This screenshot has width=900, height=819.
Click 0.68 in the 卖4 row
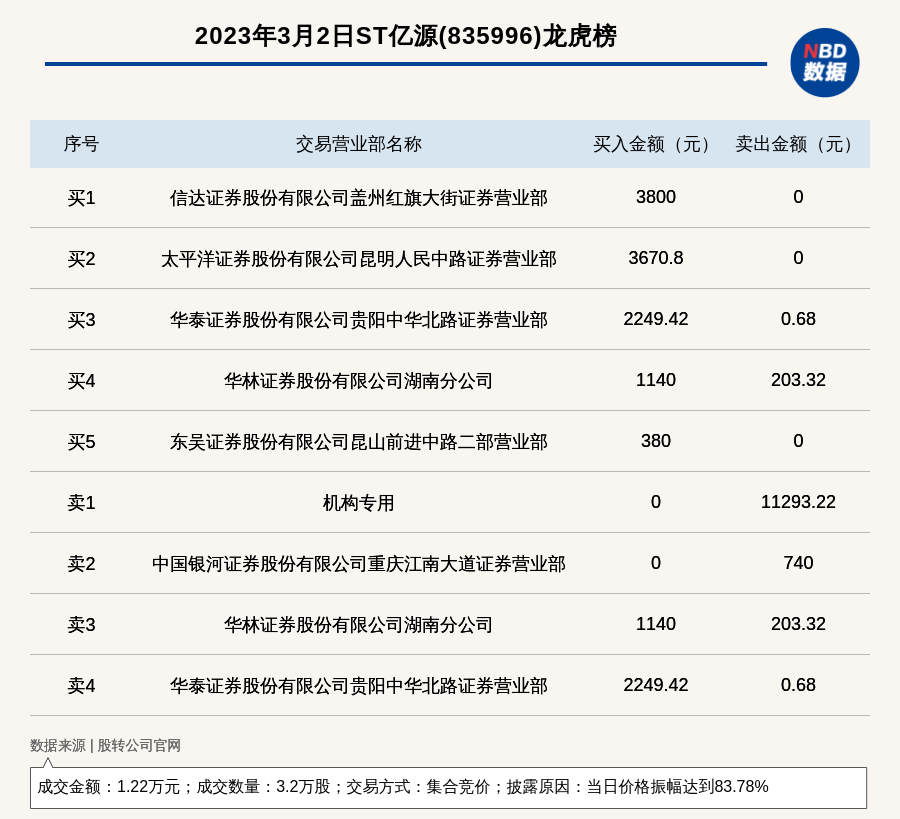pyautogui.click(x=798, y=684)
